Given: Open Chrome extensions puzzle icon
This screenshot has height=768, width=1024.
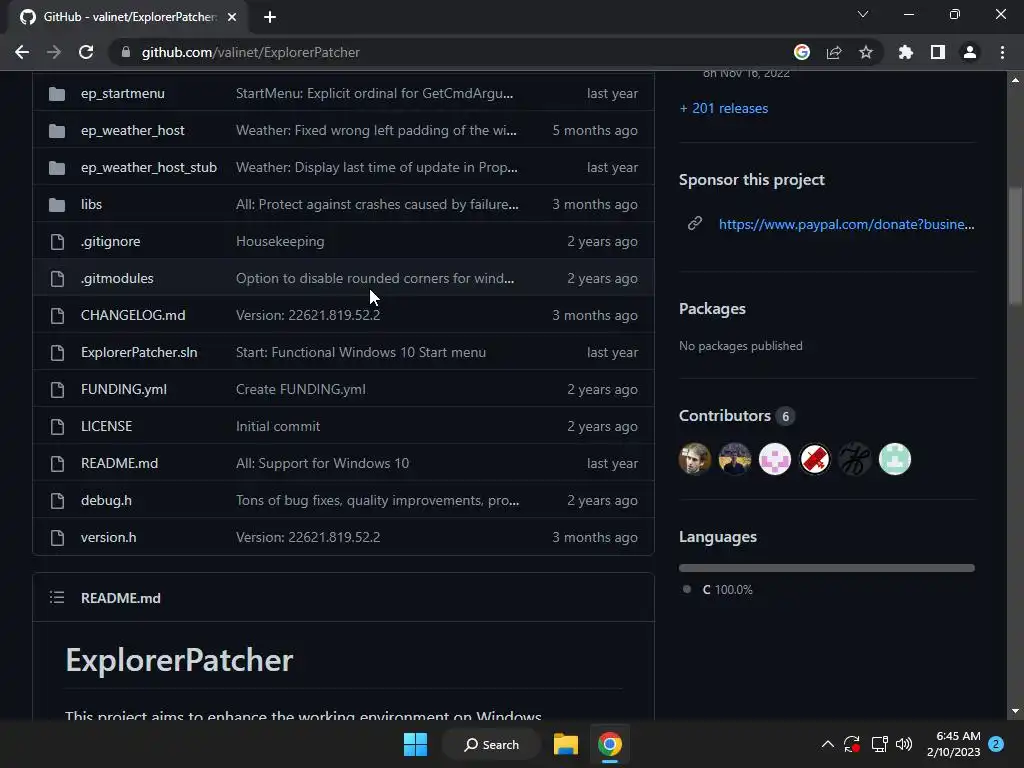Looking at the screenshot, I should tap(906, 52).
